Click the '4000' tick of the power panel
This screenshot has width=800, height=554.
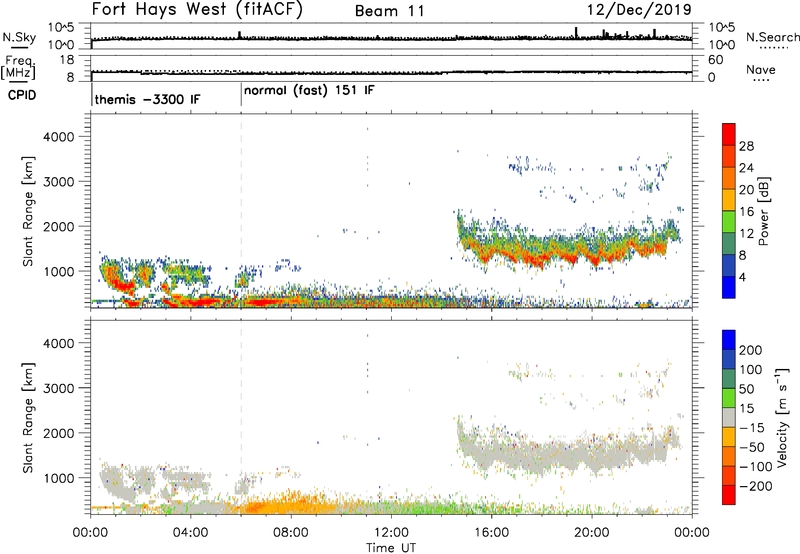59,137
